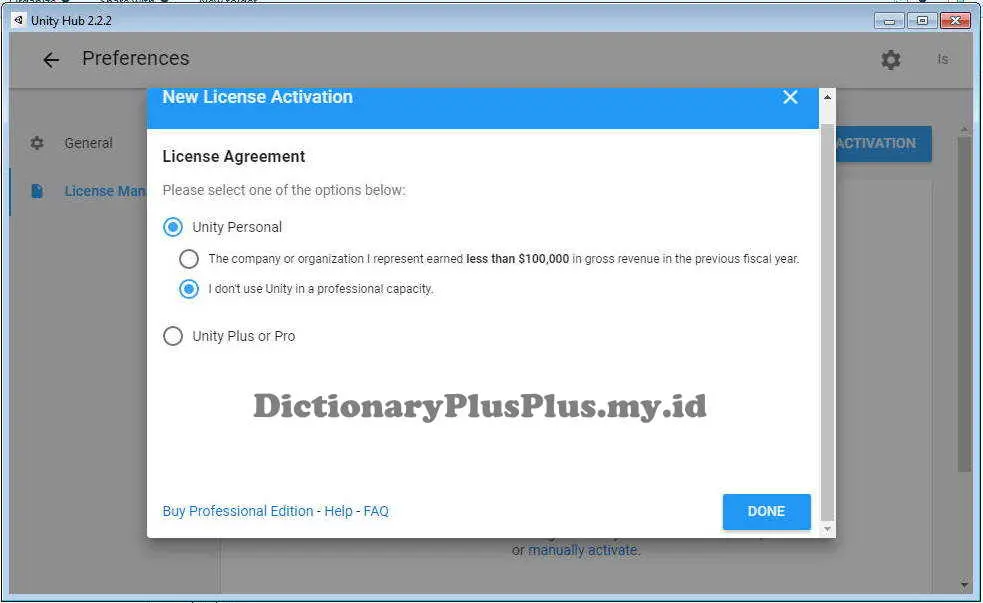Select the non-professional capacity radio button
The image size is (983, 603).
point(189,289)
